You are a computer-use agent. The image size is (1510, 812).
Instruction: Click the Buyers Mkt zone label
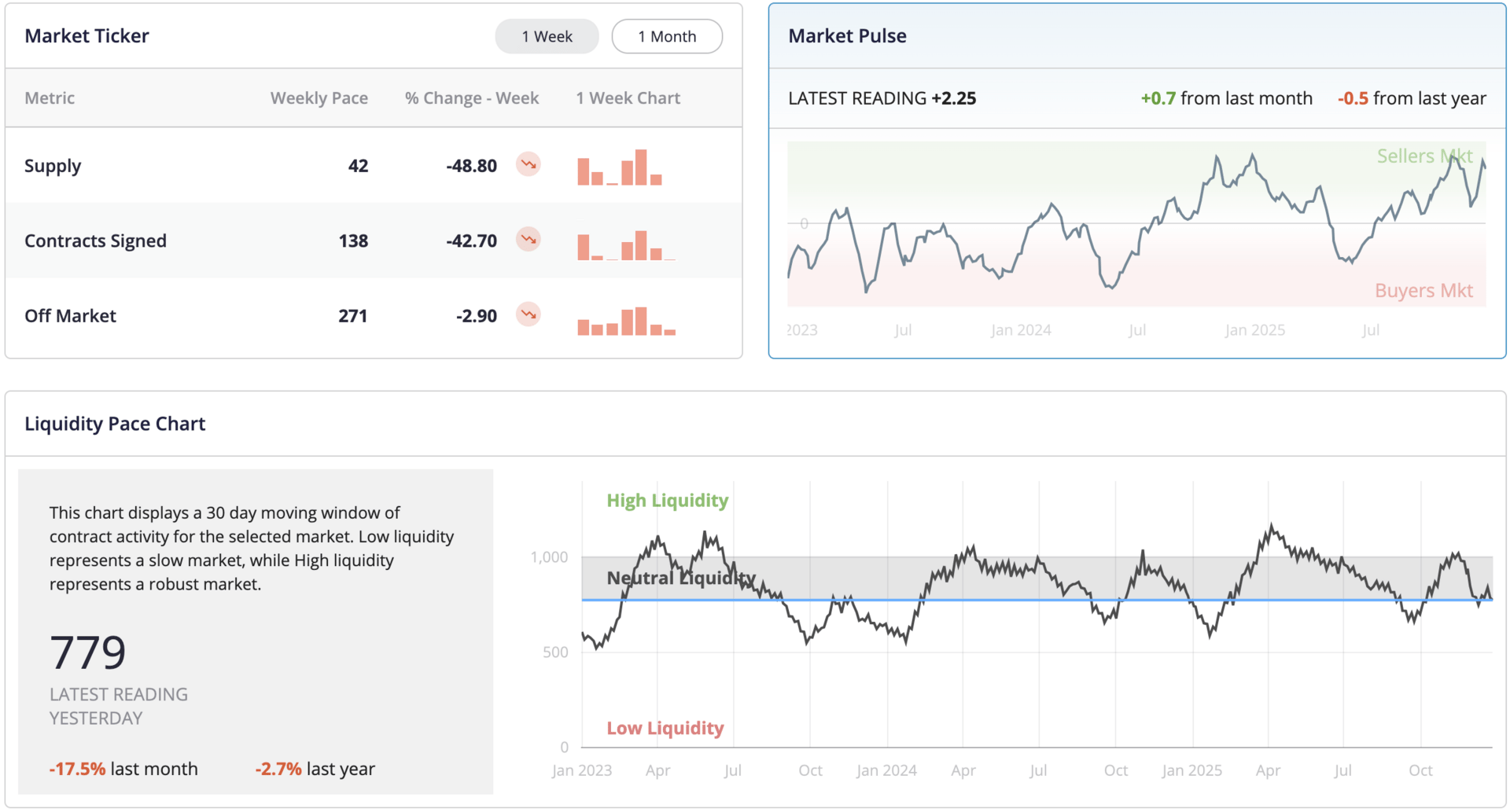tap(1423, 291)
